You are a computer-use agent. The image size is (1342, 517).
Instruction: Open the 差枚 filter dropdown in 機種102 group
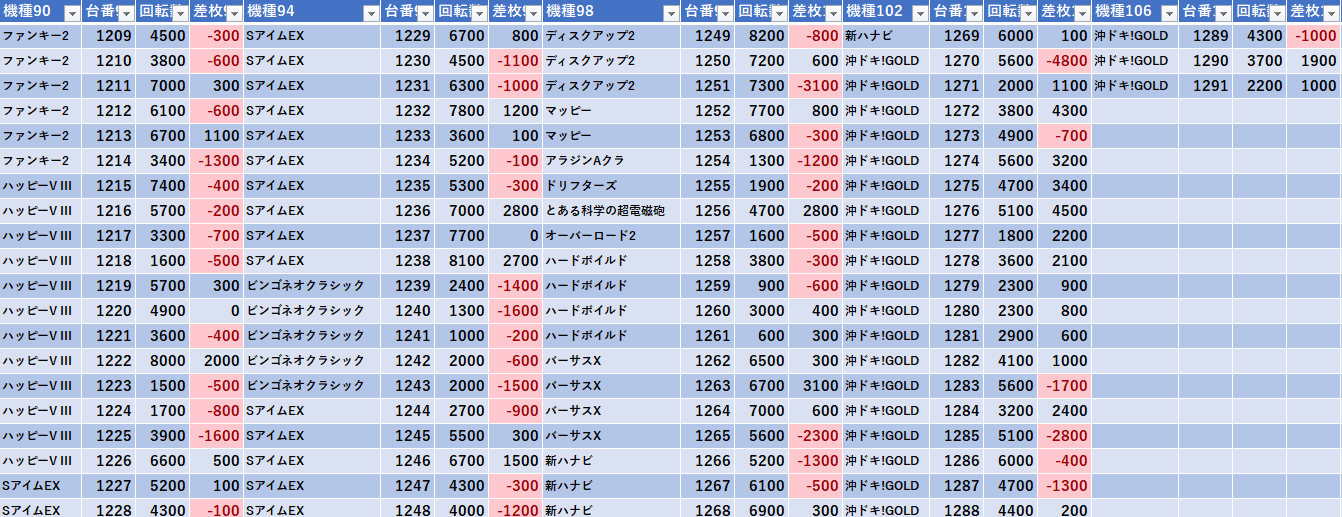1082,12
